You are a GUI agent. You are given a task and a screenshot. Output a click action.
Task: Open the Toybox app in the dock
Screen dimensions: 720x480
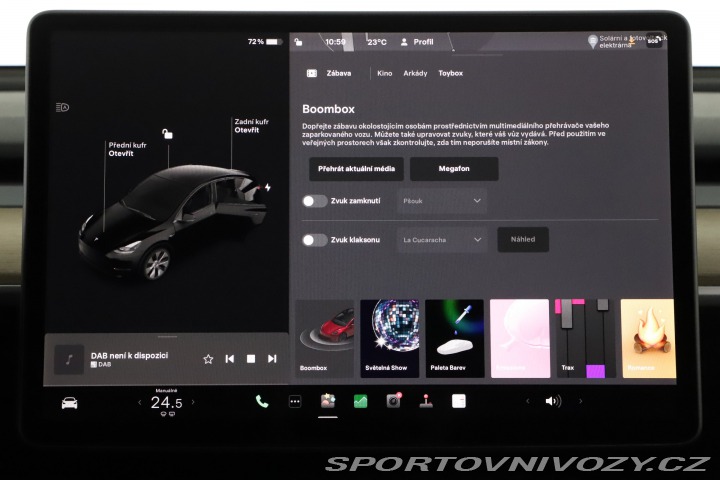(328, 401)
